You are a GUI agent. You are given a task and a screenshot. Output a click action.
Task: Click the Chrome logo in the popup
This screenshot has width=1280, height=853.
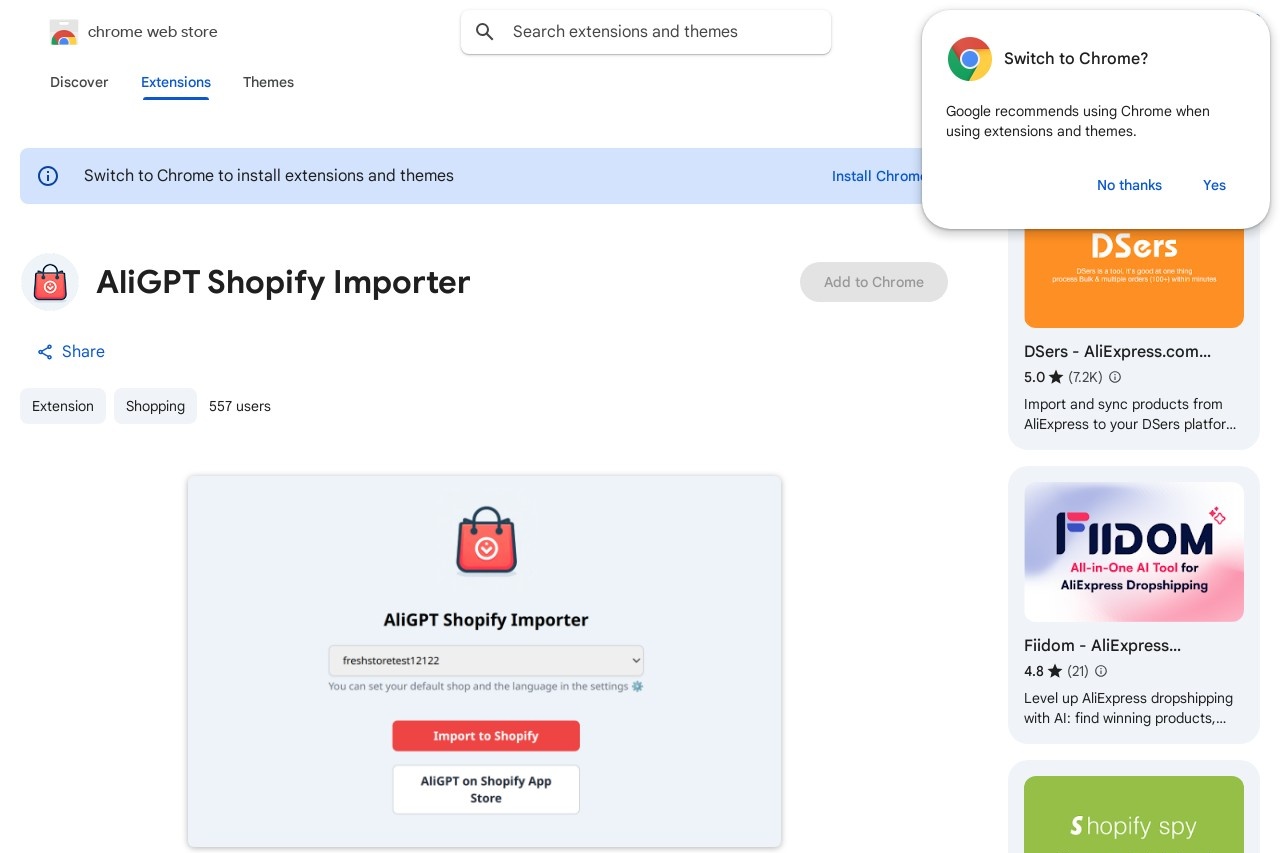coord(970,59)
